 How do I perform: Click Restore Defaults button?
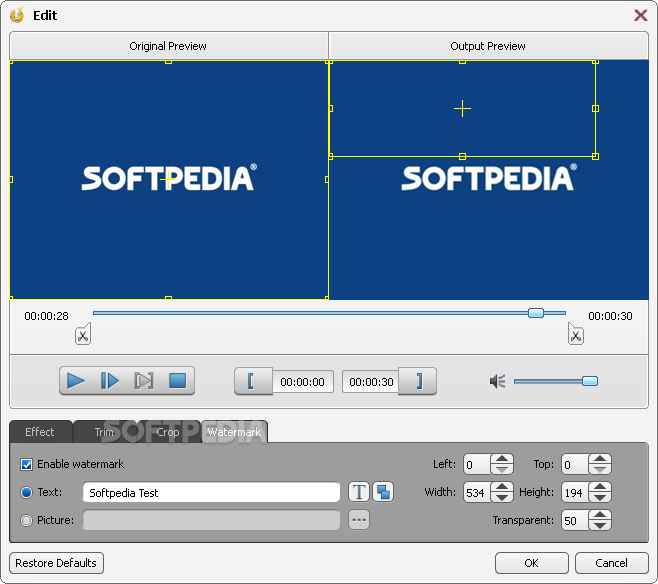coord(56,563)
